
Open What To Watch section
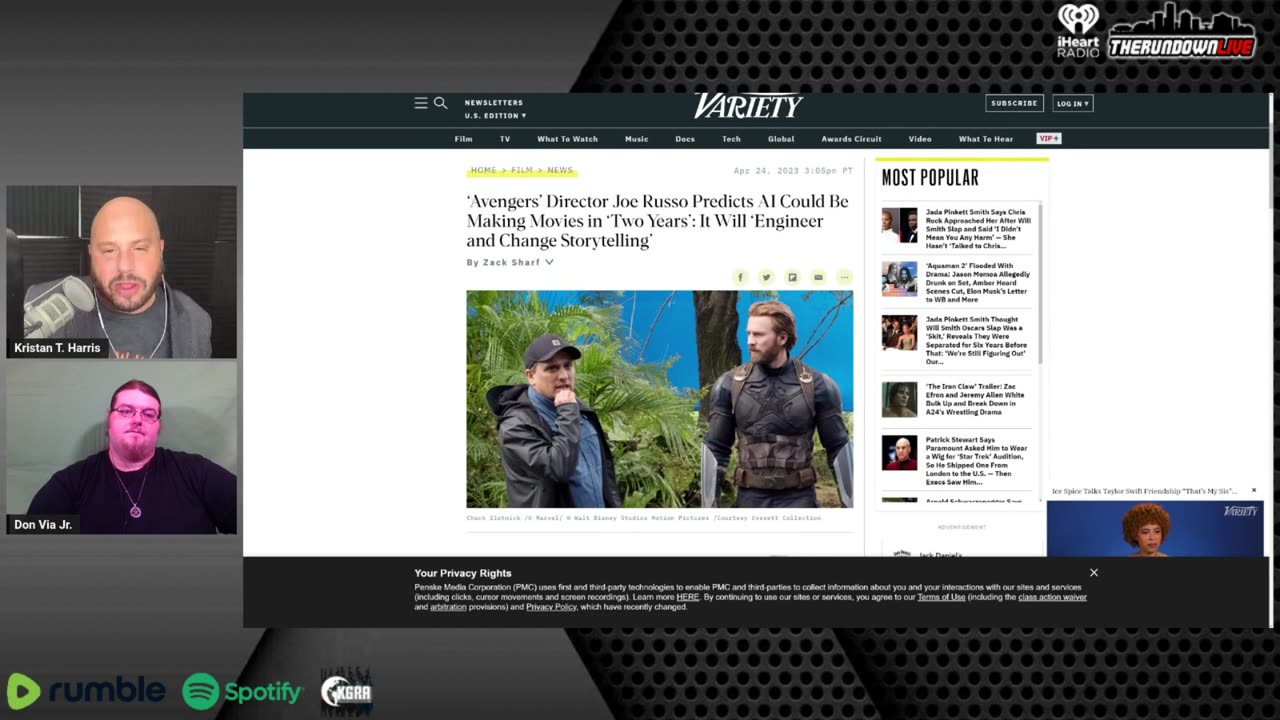click(567, 139)
